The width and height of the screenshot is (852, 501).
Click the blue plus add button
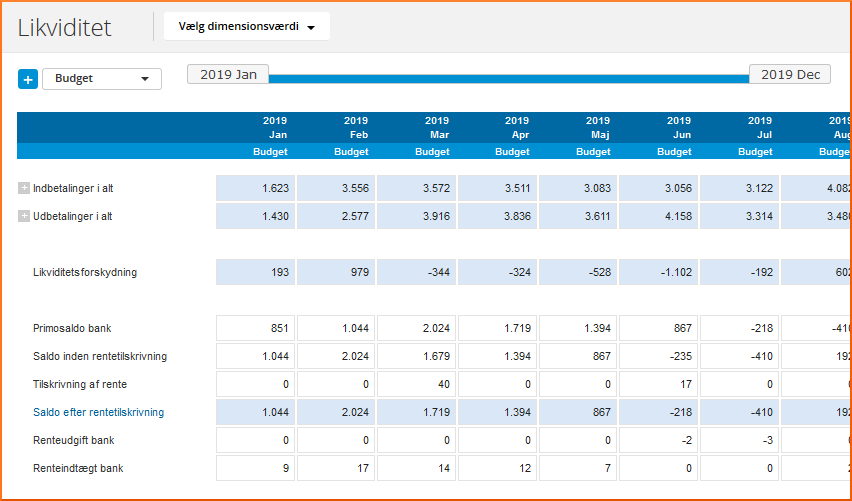pos(28,79)
